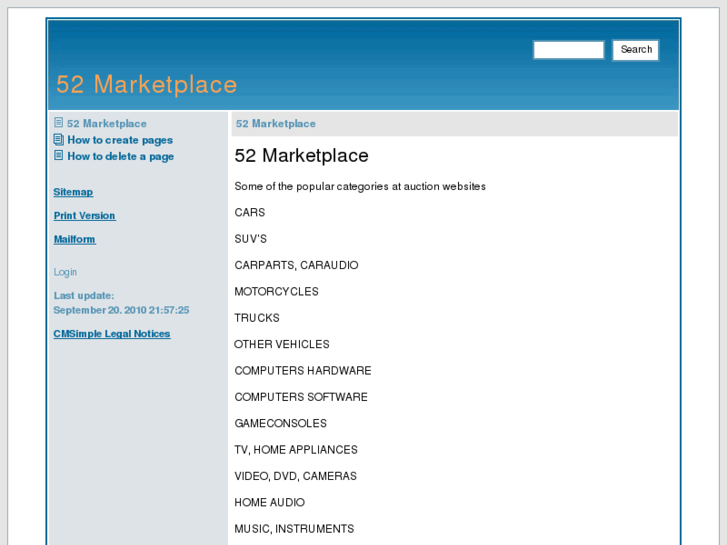The width and height of the screenshot is (727, 545).
Task: Click the VIDEO, DVD, CAMERAS text
Action: tap(295, 476)
